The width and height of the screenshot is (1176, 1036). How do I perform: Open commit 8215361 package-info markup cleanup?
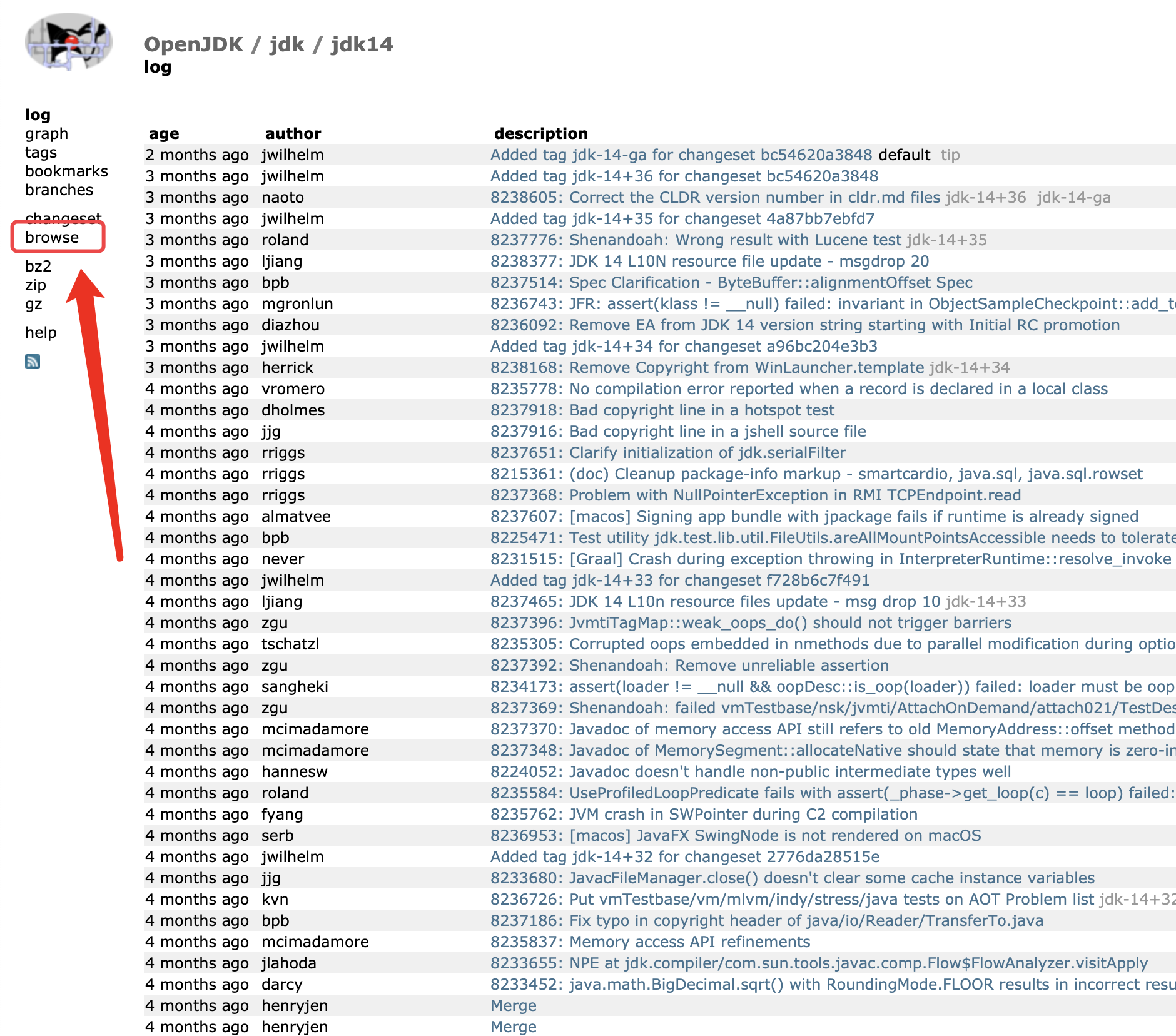816,474
